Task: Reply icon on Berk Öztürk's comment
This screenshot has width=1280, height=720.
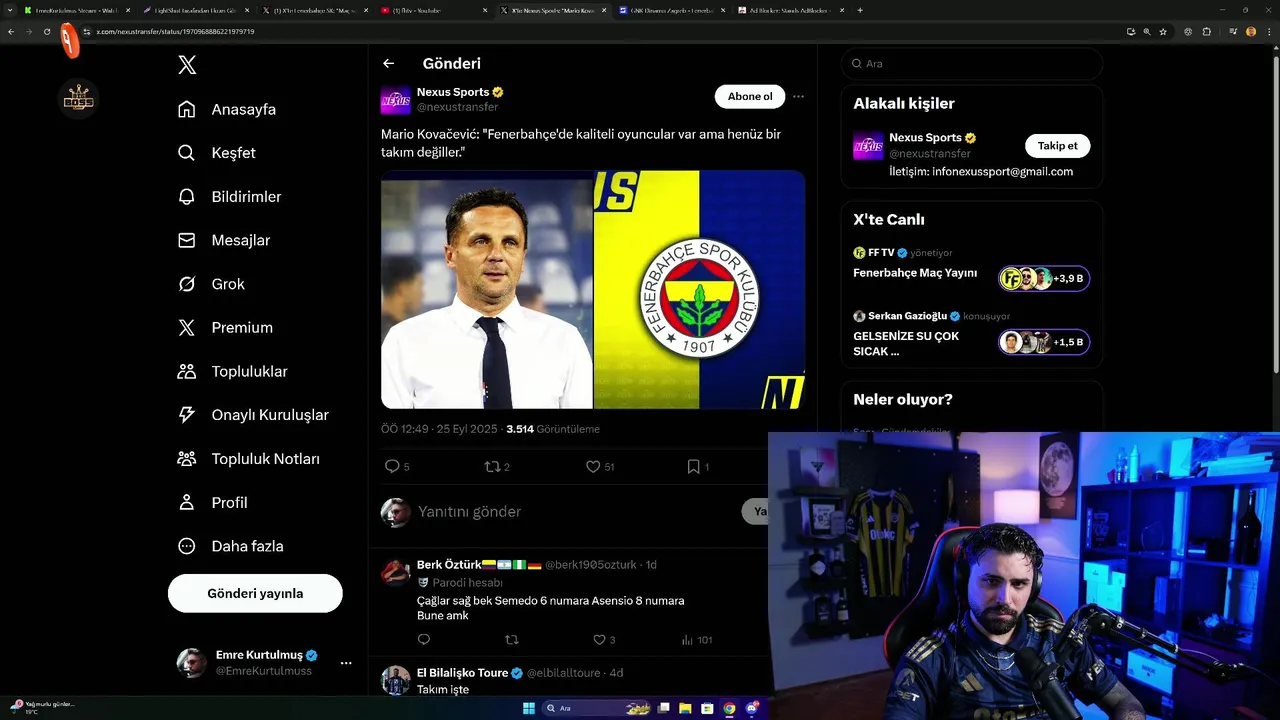Action: (424, 640)
